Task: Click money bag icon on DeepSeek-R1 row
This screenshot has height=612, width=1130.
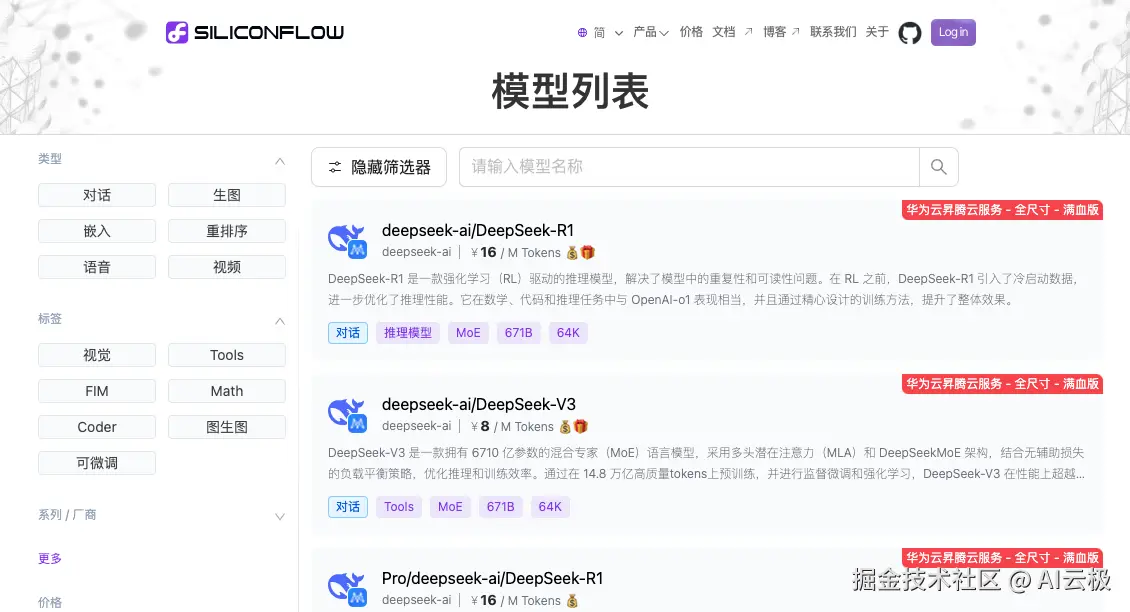Action: point(572,252)
